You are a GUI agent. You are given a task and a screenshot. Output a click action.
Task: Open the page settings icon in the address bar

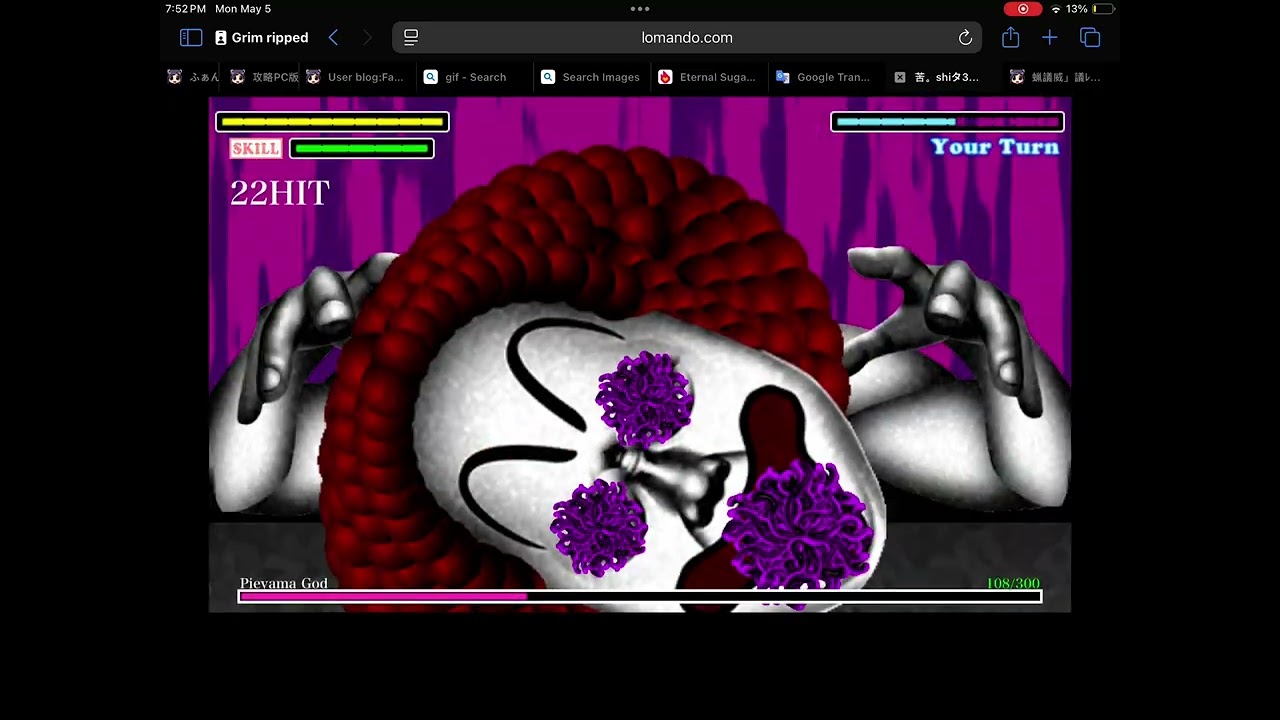point(411,38)
